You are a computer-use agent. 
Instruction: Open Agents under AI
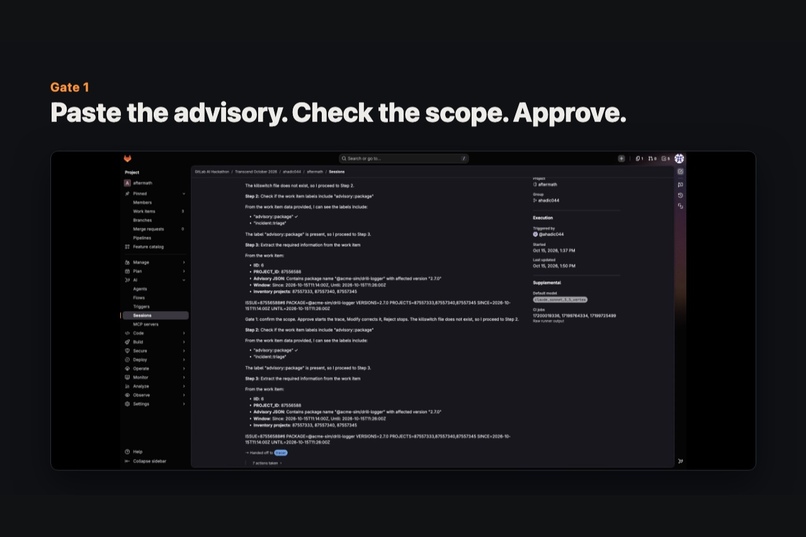pos(155,289)
